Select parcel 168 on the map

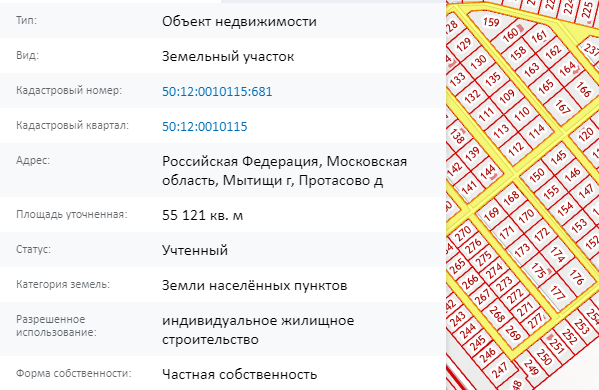point(511,197)
